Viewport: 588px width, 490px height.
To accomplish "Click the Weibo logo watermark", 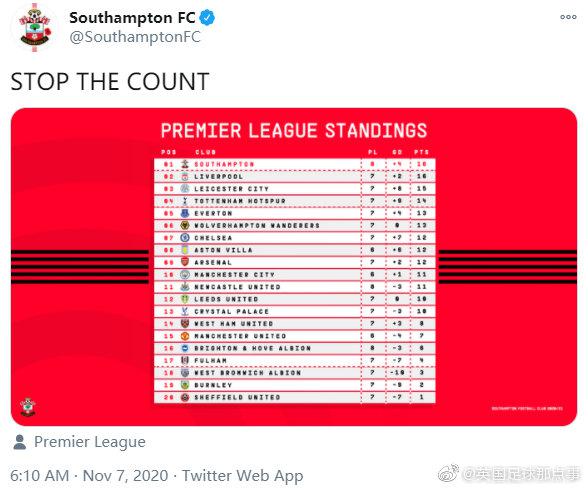I will click(x=449, y=473).
